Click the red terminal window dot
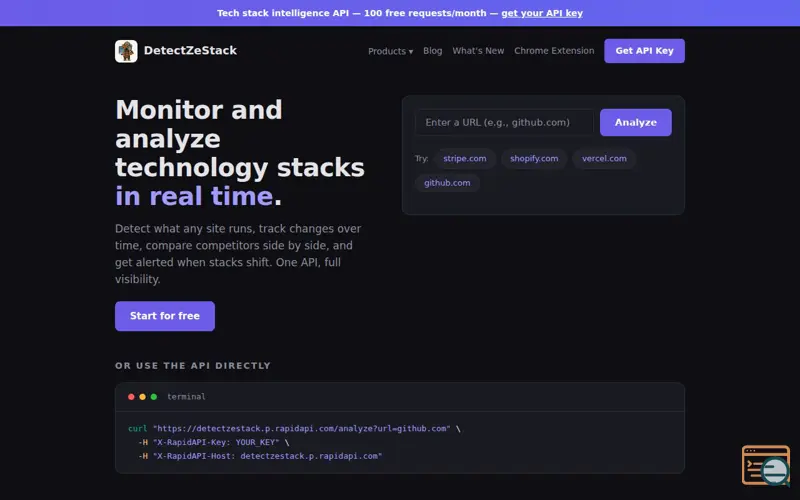The height and width of the screenshot is (500, 800). tap(131, 396)
